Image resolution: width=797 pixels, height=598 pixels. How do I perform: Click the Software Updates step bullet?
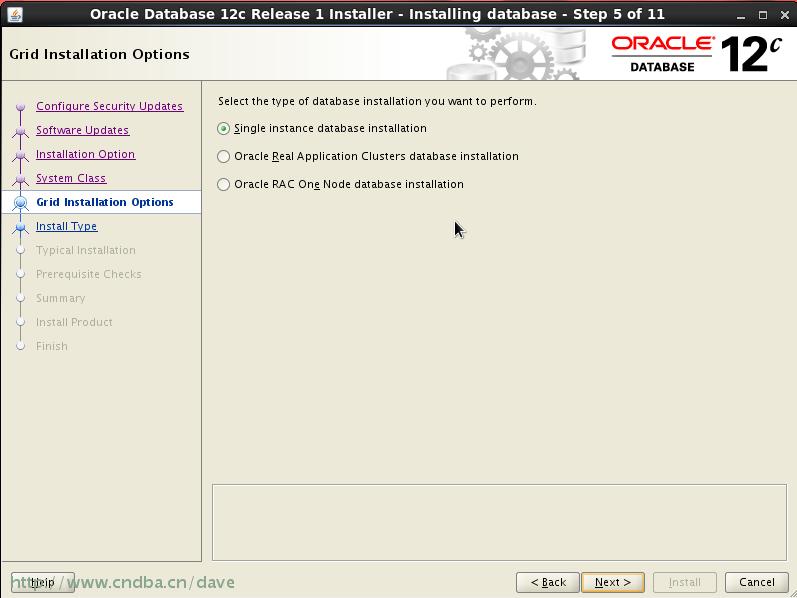point(20,131)
